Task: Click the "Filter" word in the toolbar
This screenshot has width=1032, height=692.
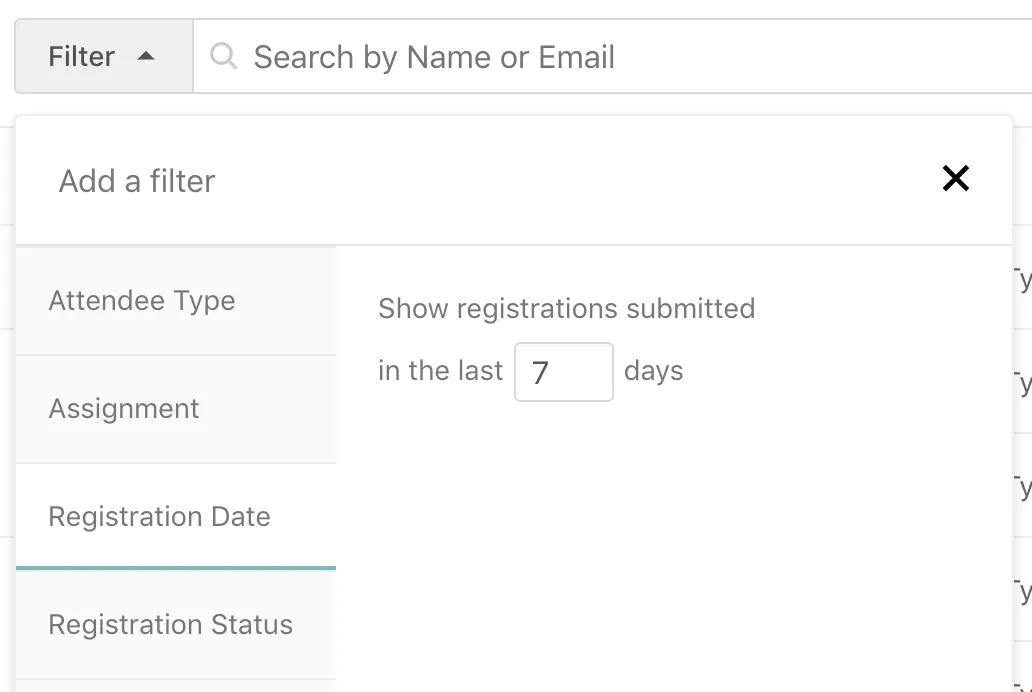Action: click(82, 57)
